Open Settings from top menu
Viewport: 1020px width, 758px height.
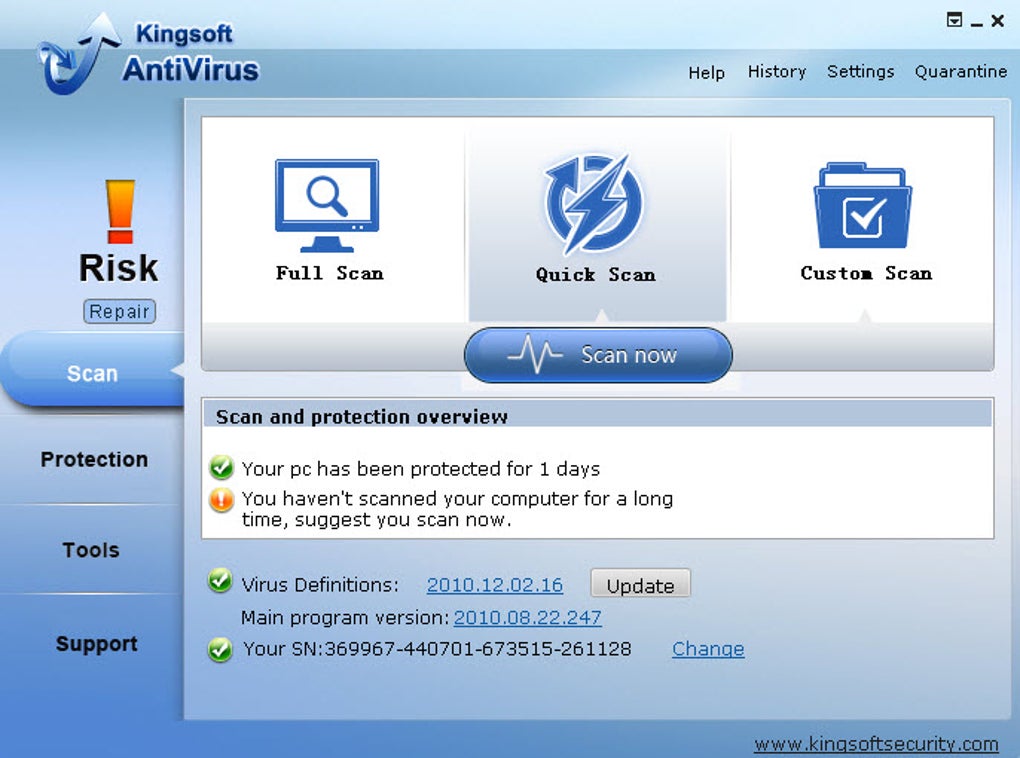point(861,72)
